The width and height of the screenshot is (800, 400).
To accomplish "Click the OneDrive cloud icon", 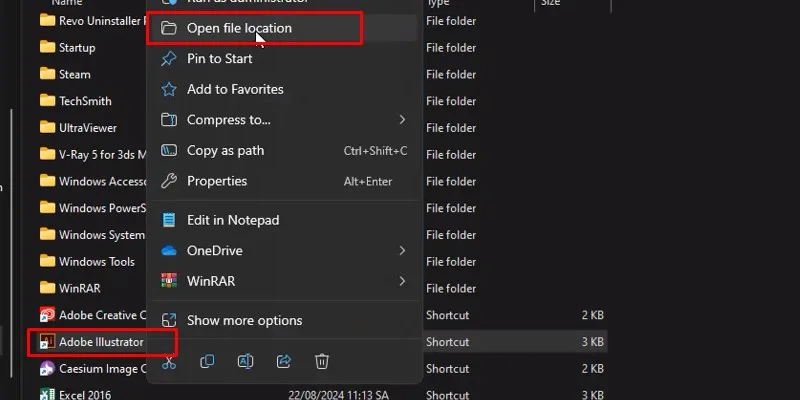I will click(169, 251).
